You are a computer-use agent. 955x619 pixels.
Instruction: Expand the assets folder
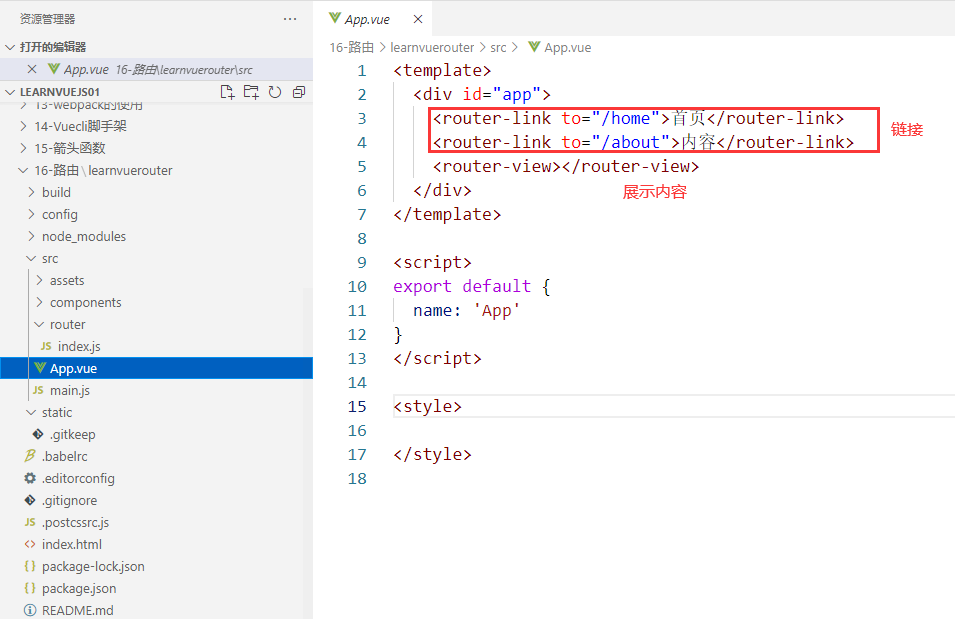[39, 280]
